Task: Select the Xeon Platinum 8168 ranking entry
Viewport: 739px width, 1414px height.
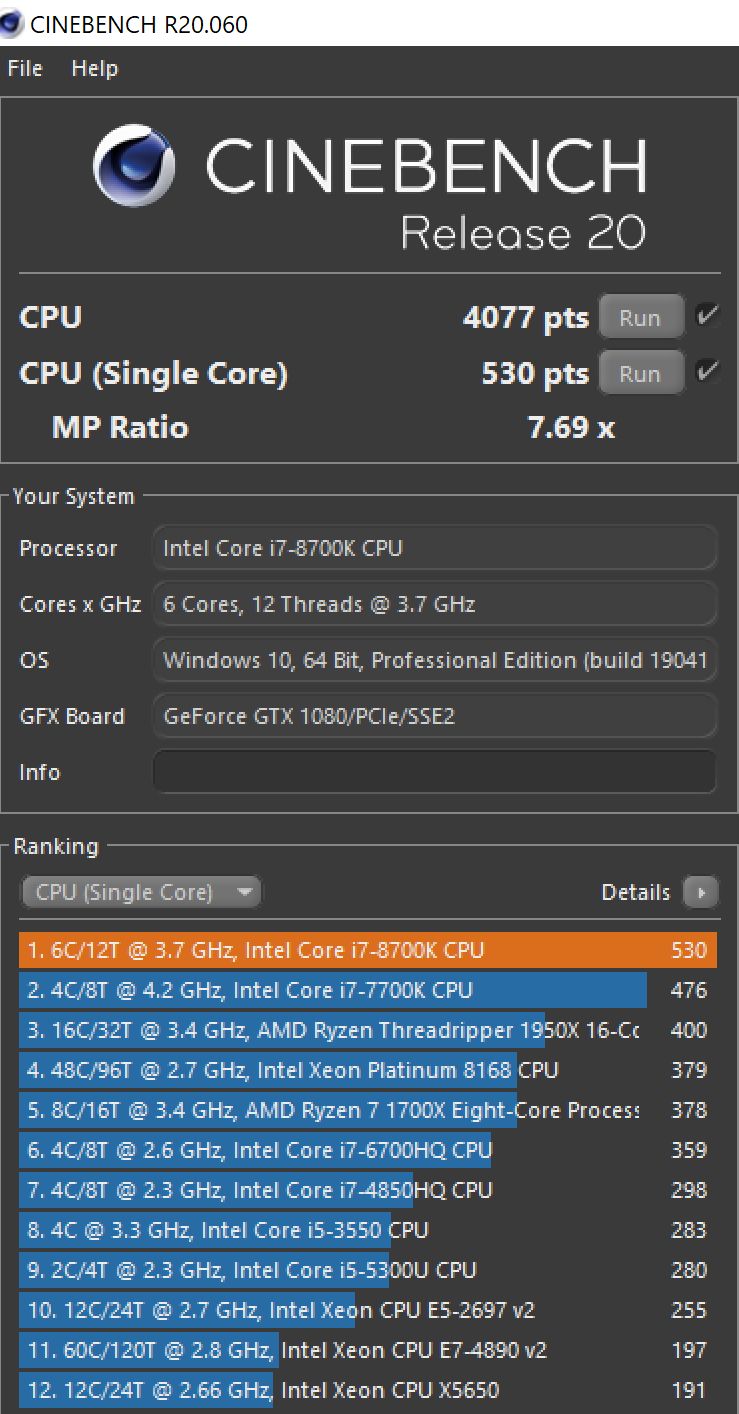Action: click(368, 1070)
